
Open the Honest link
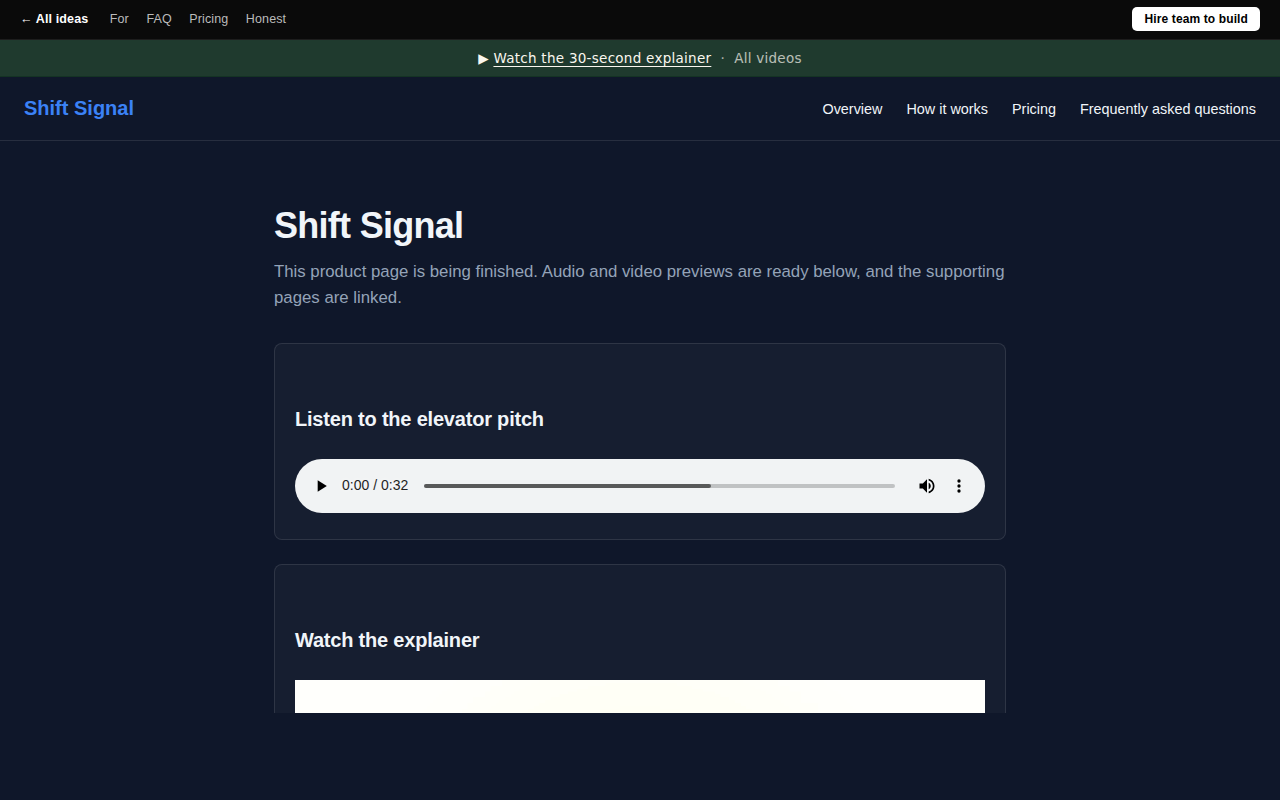(266, 19)
